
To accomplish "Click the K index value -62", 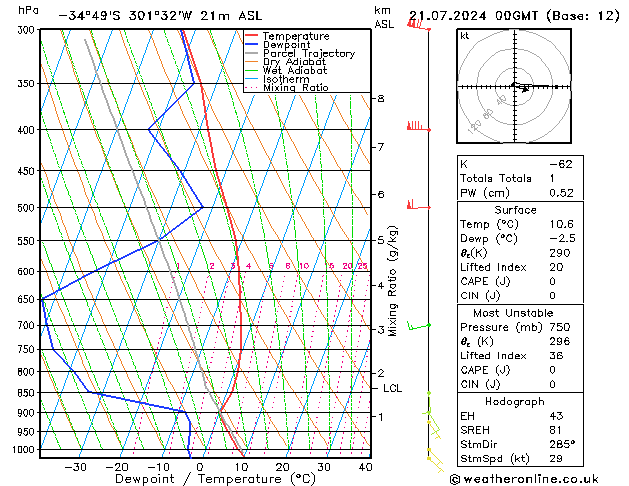I will [x=560, y=164].
